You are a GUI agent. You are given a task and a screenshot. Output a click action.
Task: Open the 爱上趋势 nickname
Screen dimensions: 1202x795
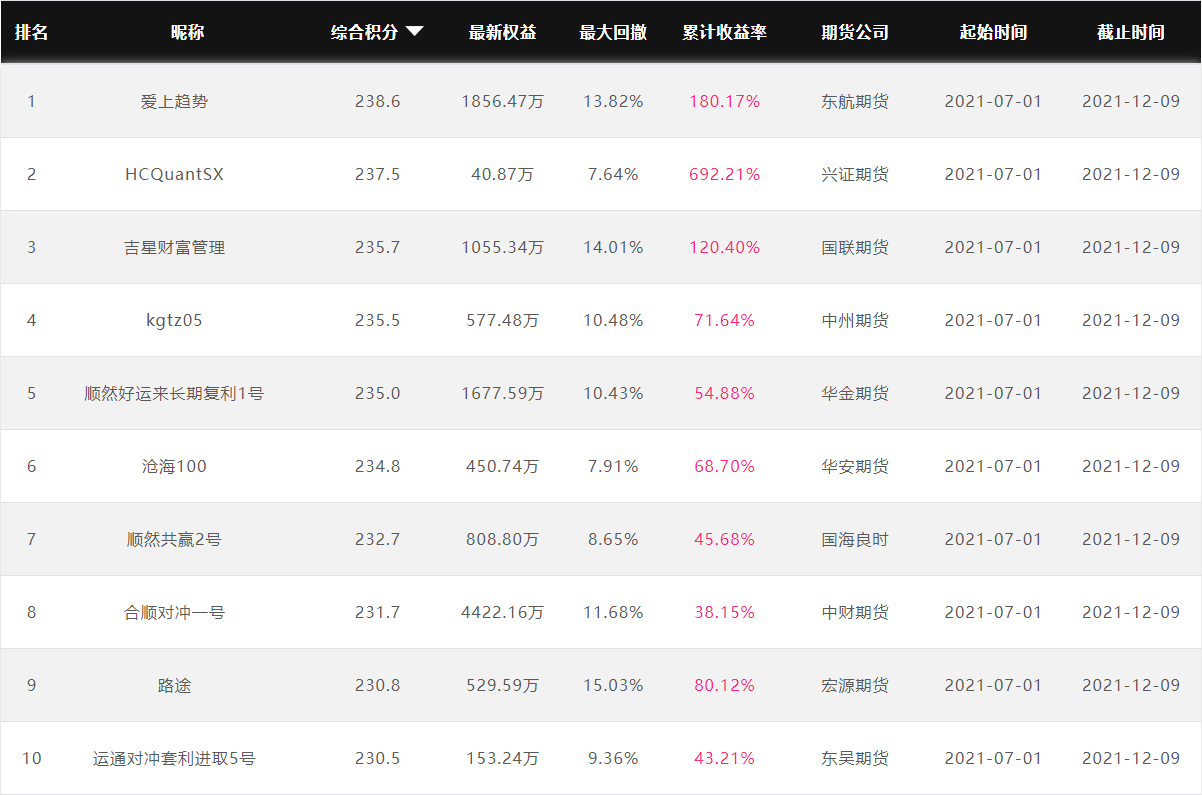coord(175,101)
